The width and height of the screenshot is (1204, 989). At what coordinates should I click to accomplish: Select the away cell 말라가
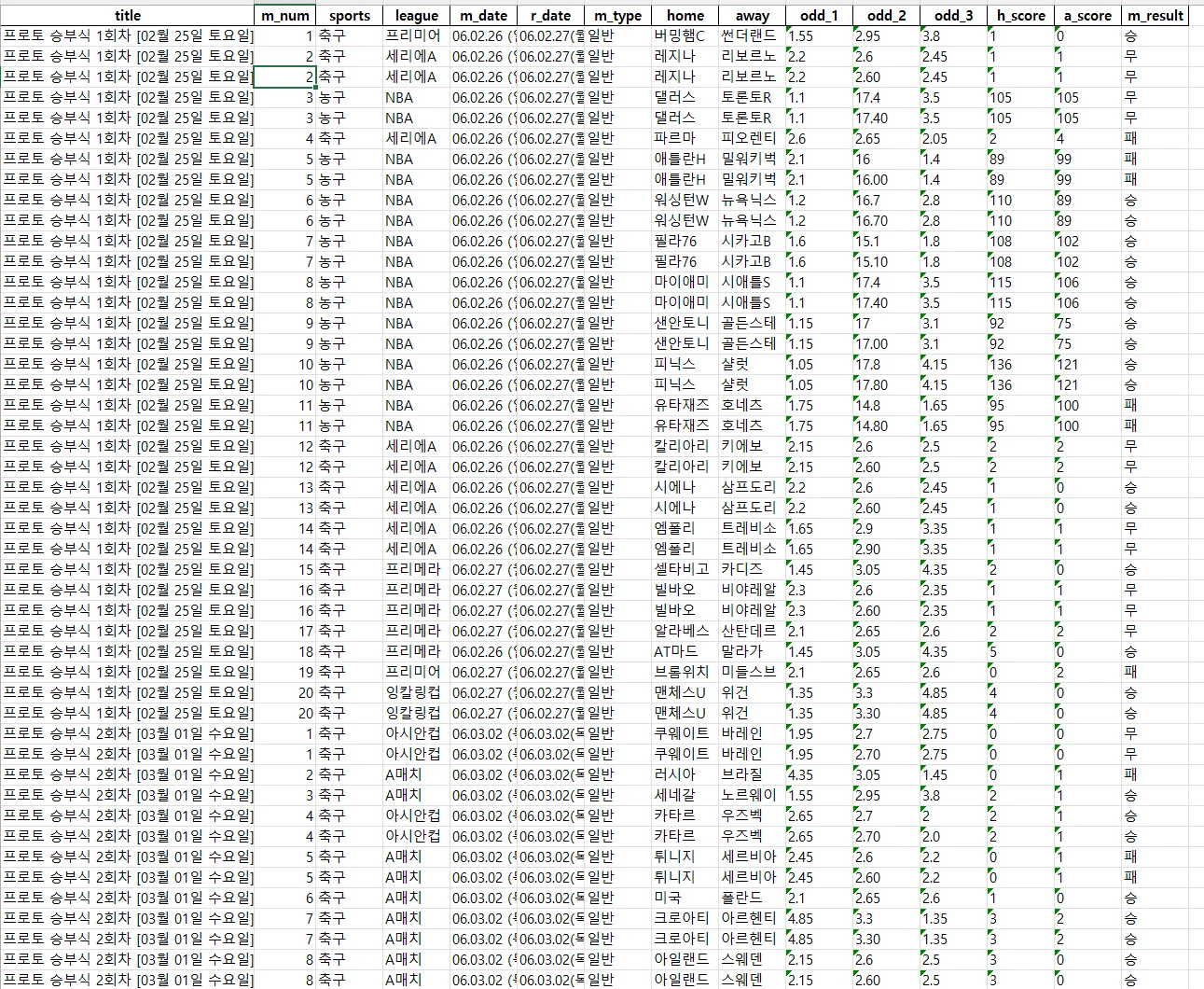tap(752, 651)
